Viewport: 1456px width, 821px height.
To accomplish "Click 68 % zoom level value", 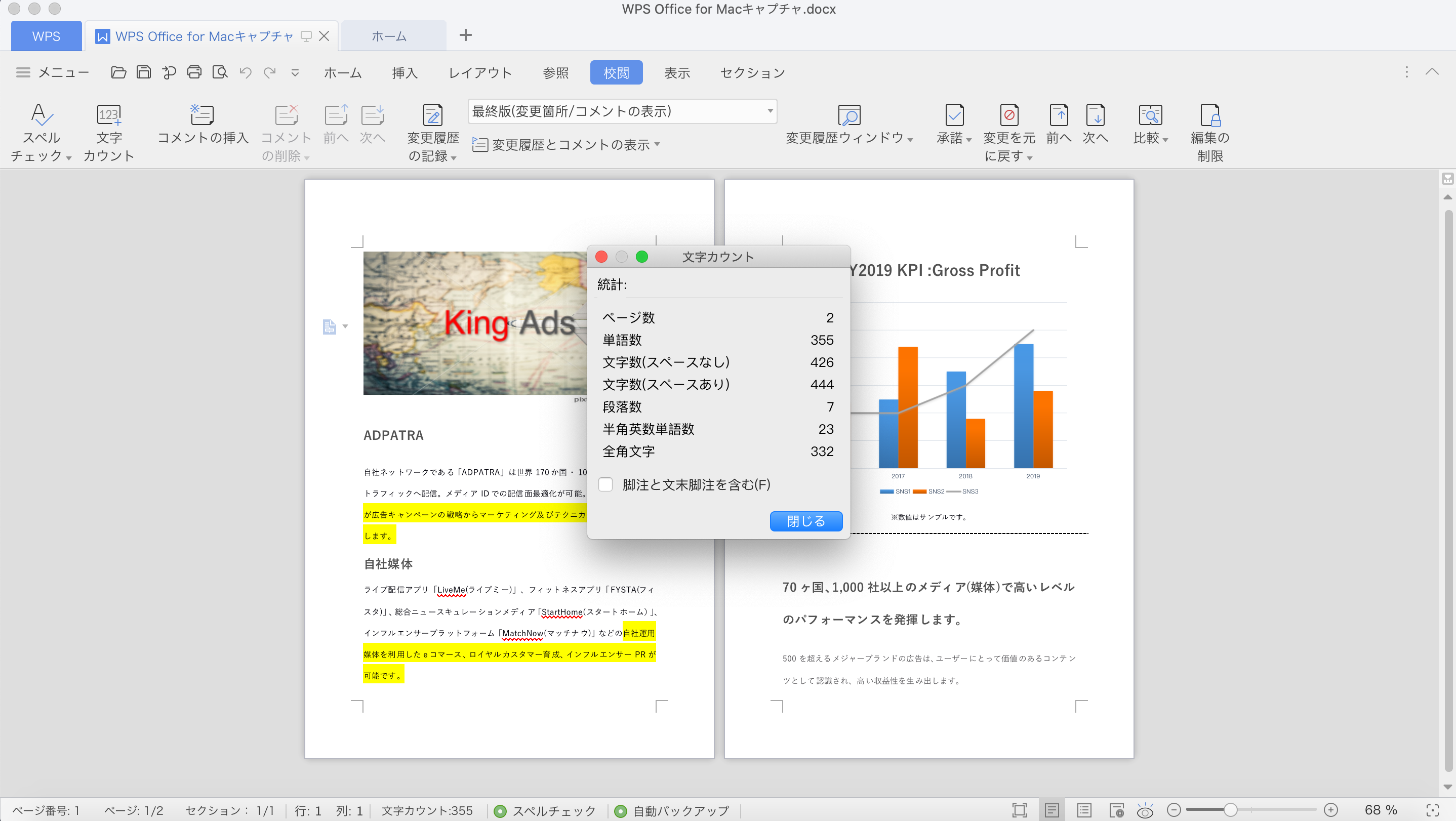I will click(x=1380, y=810).
